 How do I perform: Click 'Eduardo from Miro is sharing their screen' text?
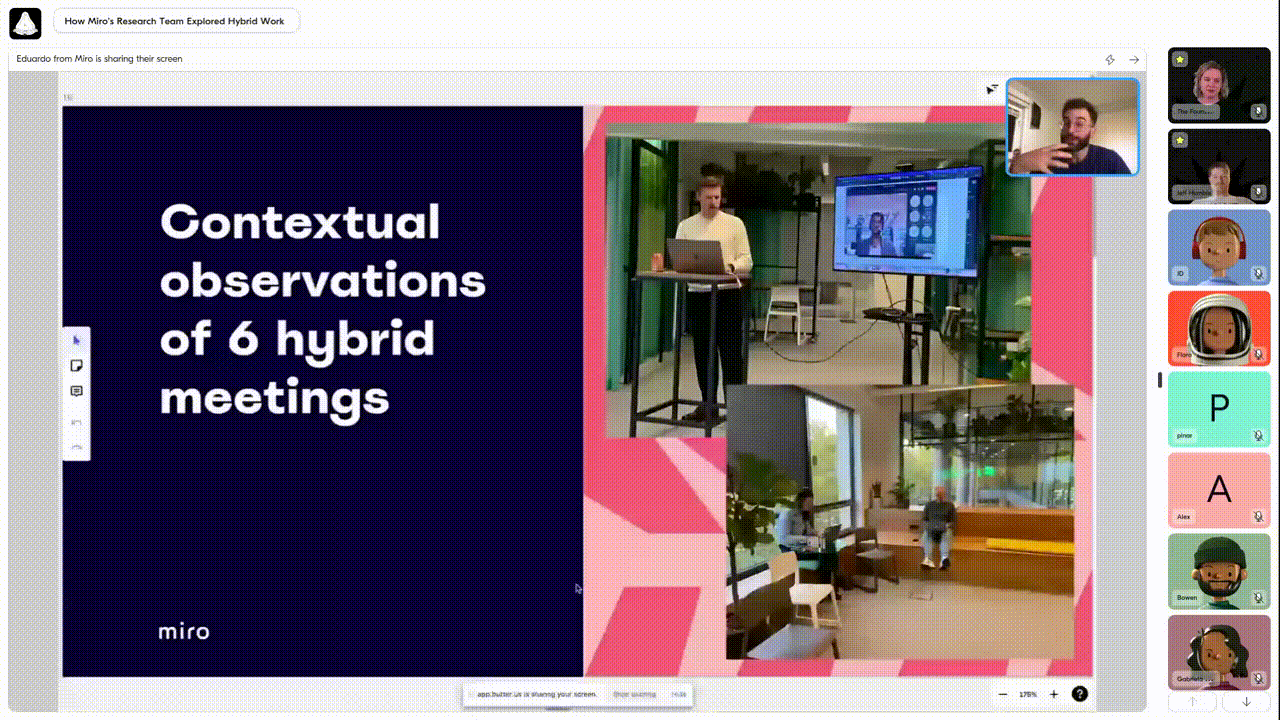pyautogui.click(x=99, y=59)
